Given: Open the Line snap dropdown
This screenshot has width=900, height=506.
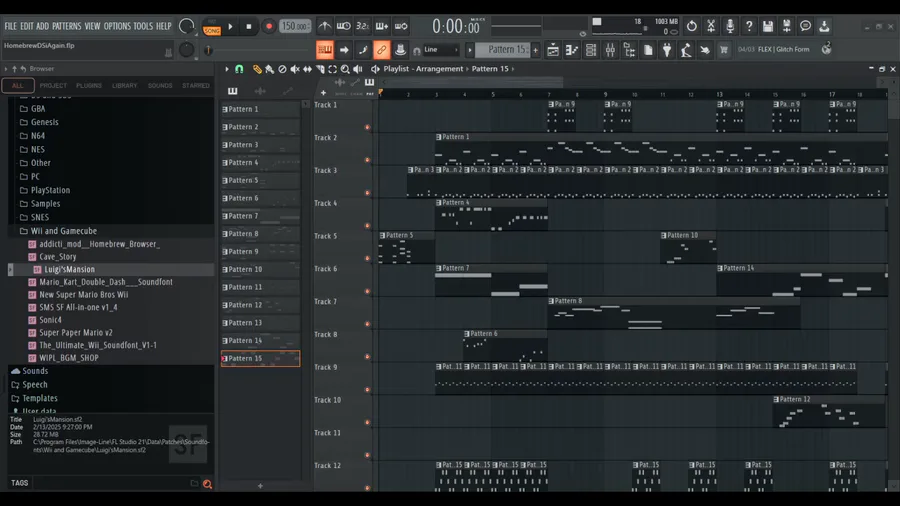Looking at the screenshot, I should 441,50.
